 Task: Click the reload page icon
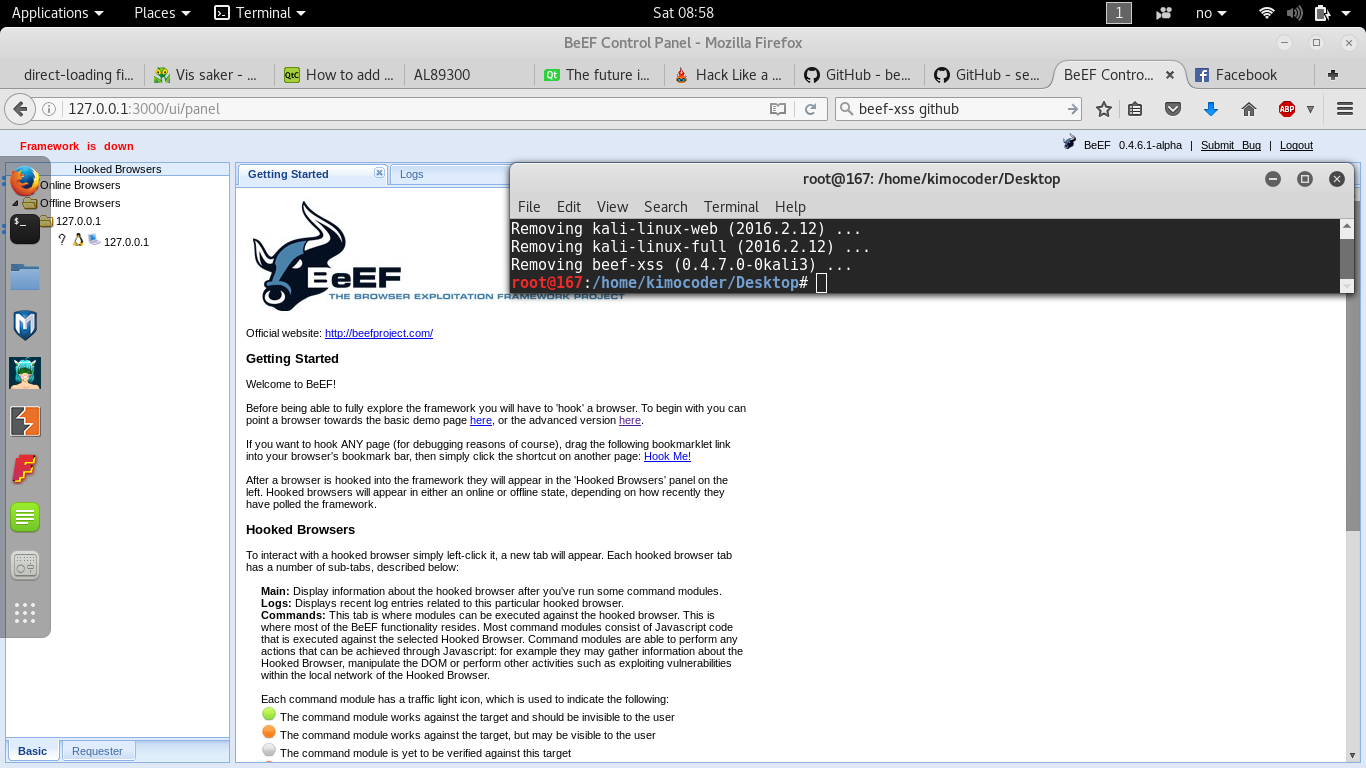click(x=811, y=109)
